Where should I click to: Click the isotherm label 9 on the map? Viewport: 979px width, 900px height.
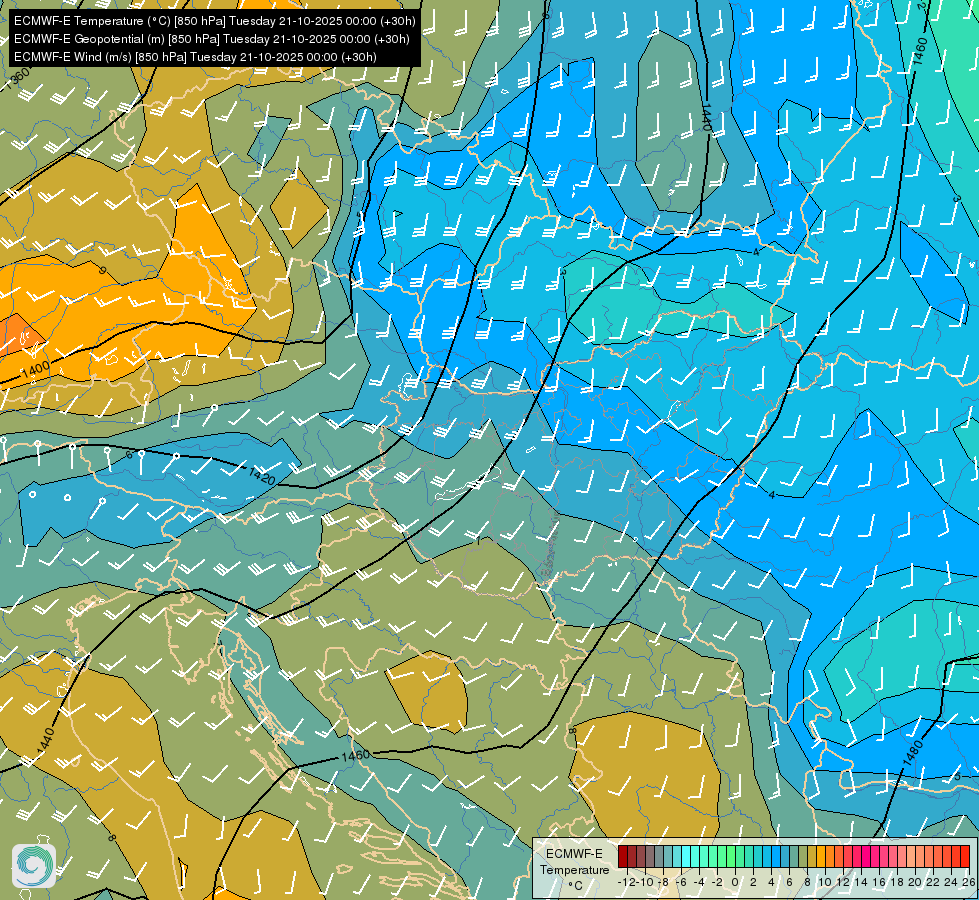(x=103, y=270)
